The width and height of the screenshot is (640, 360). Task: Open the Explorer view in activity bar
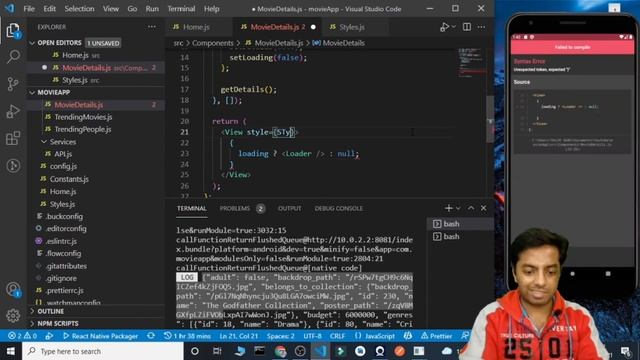pos(13,31)
